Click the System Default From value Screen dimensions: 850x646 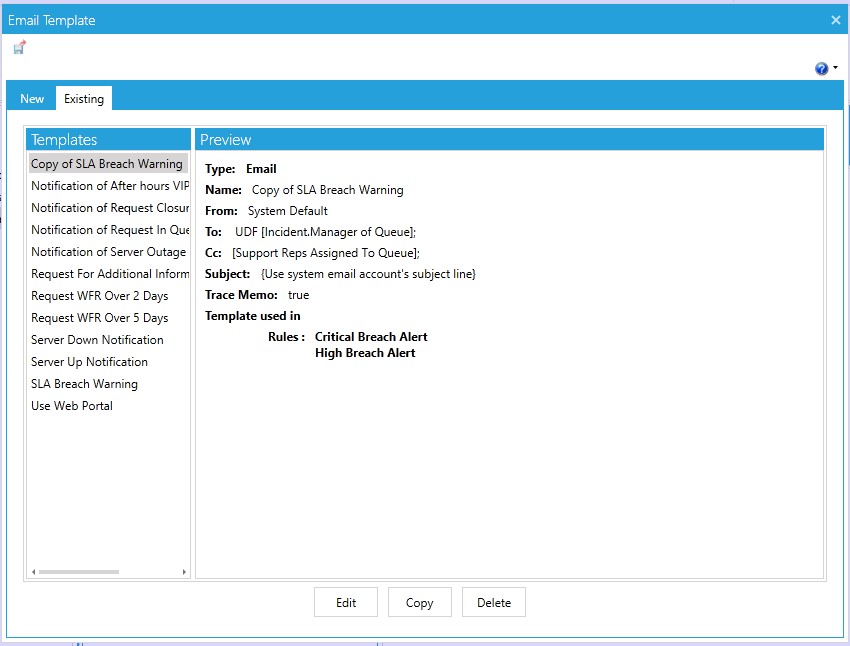click(x=288, y=211)
